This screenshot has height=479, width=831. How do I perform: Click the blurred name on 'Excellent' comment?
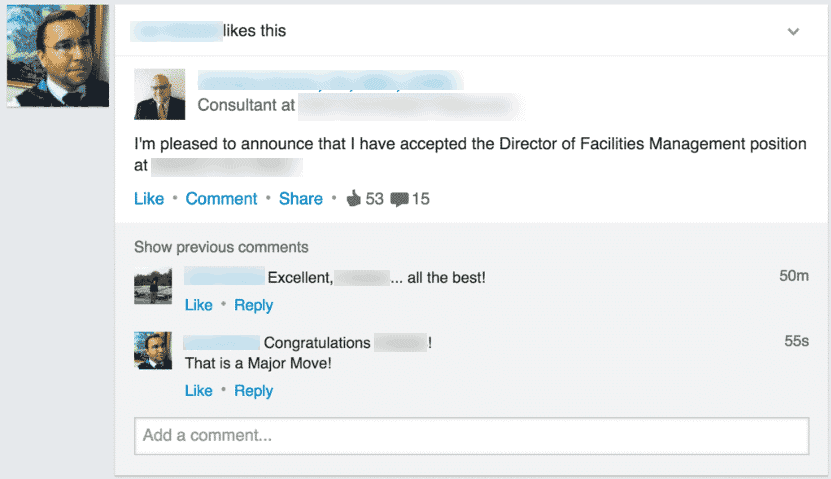(224, 277)
